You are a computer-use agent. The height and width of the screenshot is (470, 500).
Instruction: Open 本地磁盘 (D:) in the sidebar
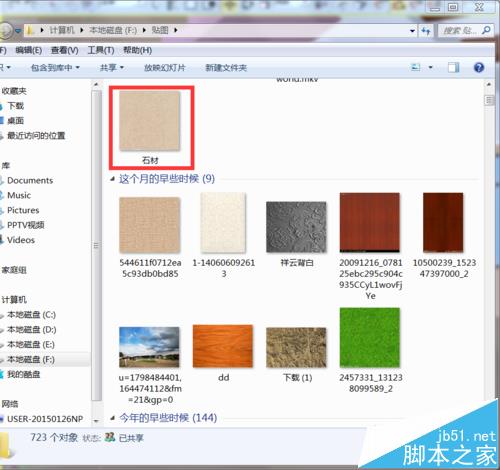pos(32,329)
